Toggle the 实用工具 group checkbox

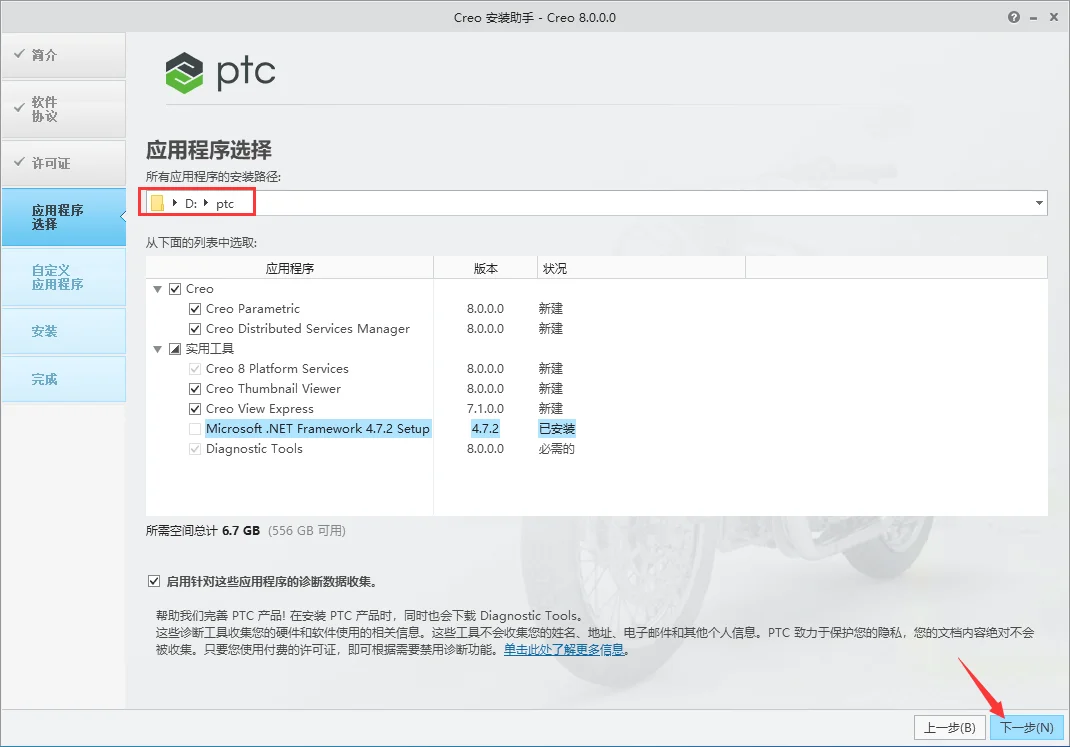pos(175,349)
